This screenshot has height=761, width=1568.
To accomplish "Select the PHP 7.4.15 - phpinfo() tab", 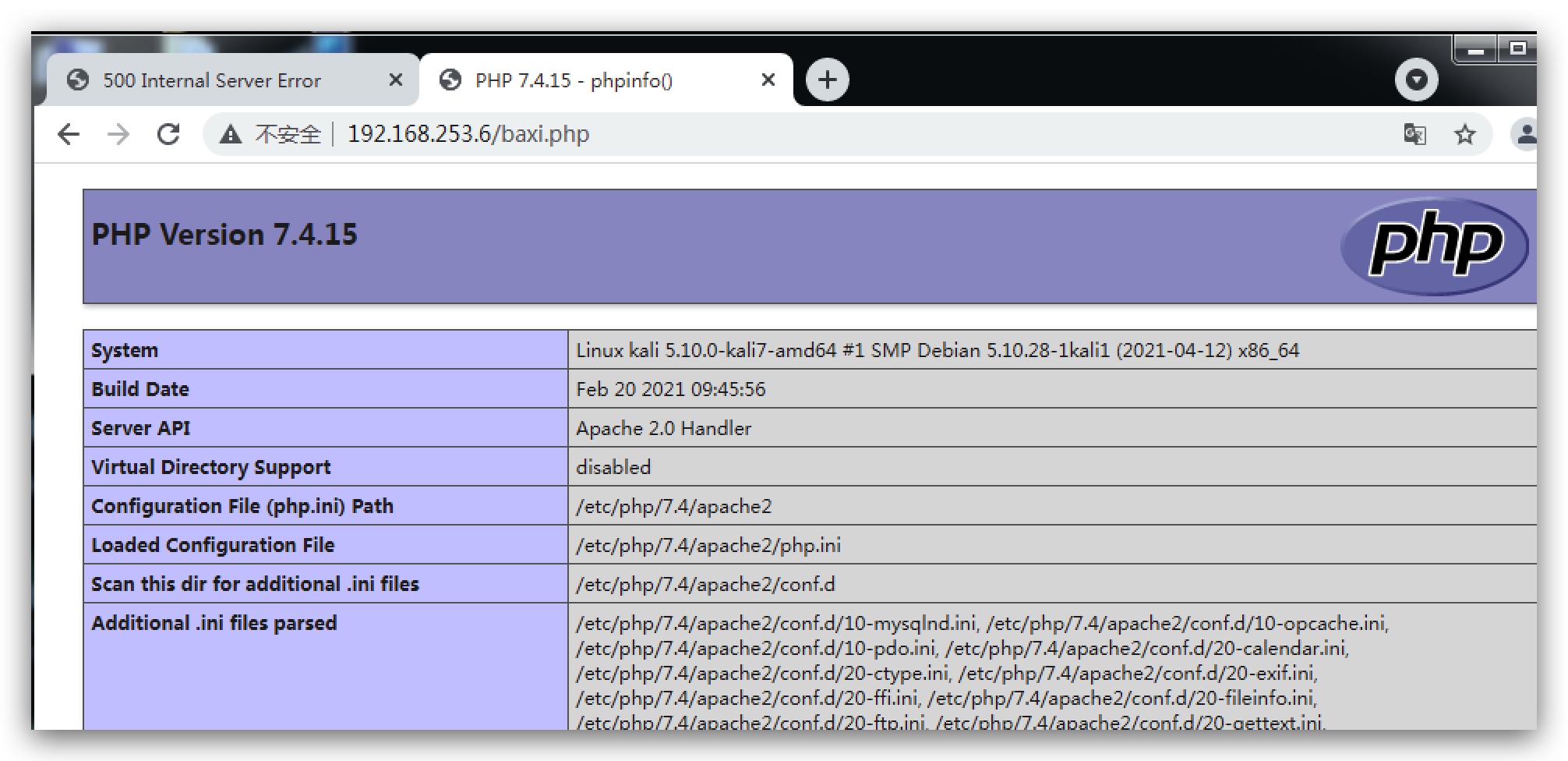I will point(606,80).
